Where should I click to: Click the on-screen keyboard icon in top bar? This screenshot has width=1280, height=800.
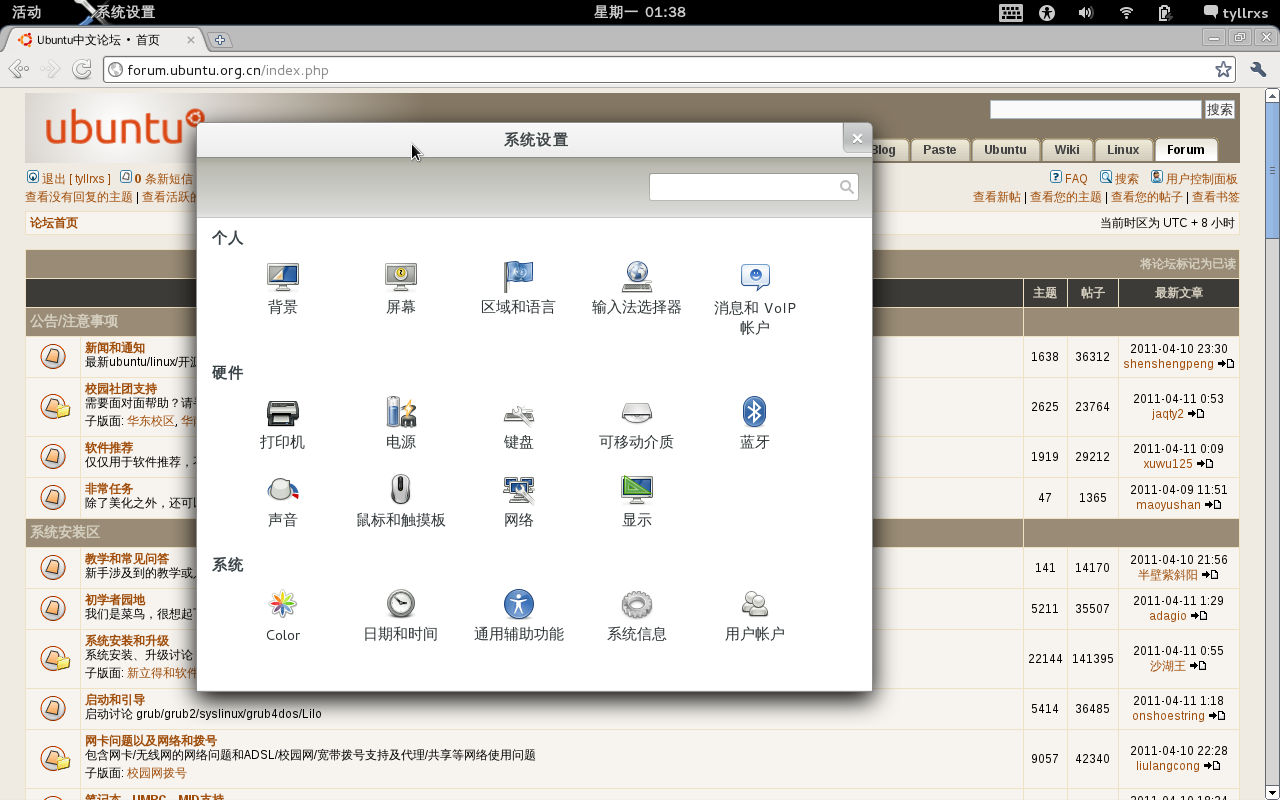click(1011, 12)
